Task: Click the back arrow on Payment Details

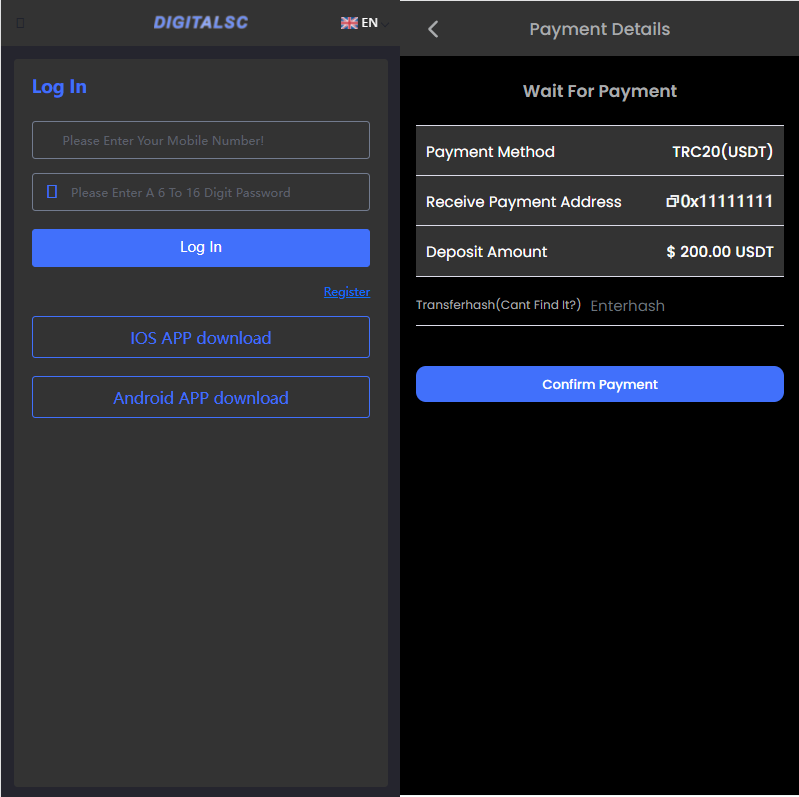Action: 433,29
